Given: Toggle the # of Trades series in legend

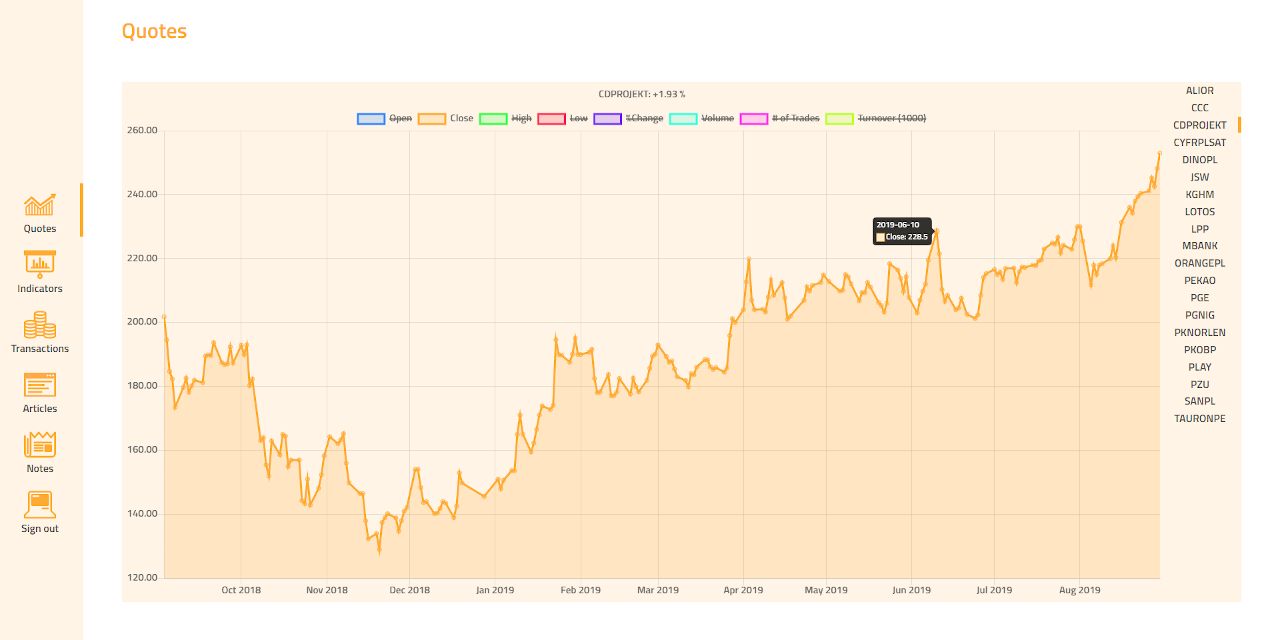Looking at the screenshot, I should (780, 118).
